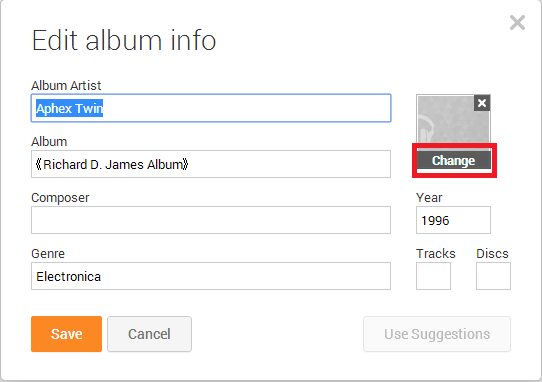This screenshot has height=382, width=542.
Task: Click the Discs label text
Action: [492, 254]
